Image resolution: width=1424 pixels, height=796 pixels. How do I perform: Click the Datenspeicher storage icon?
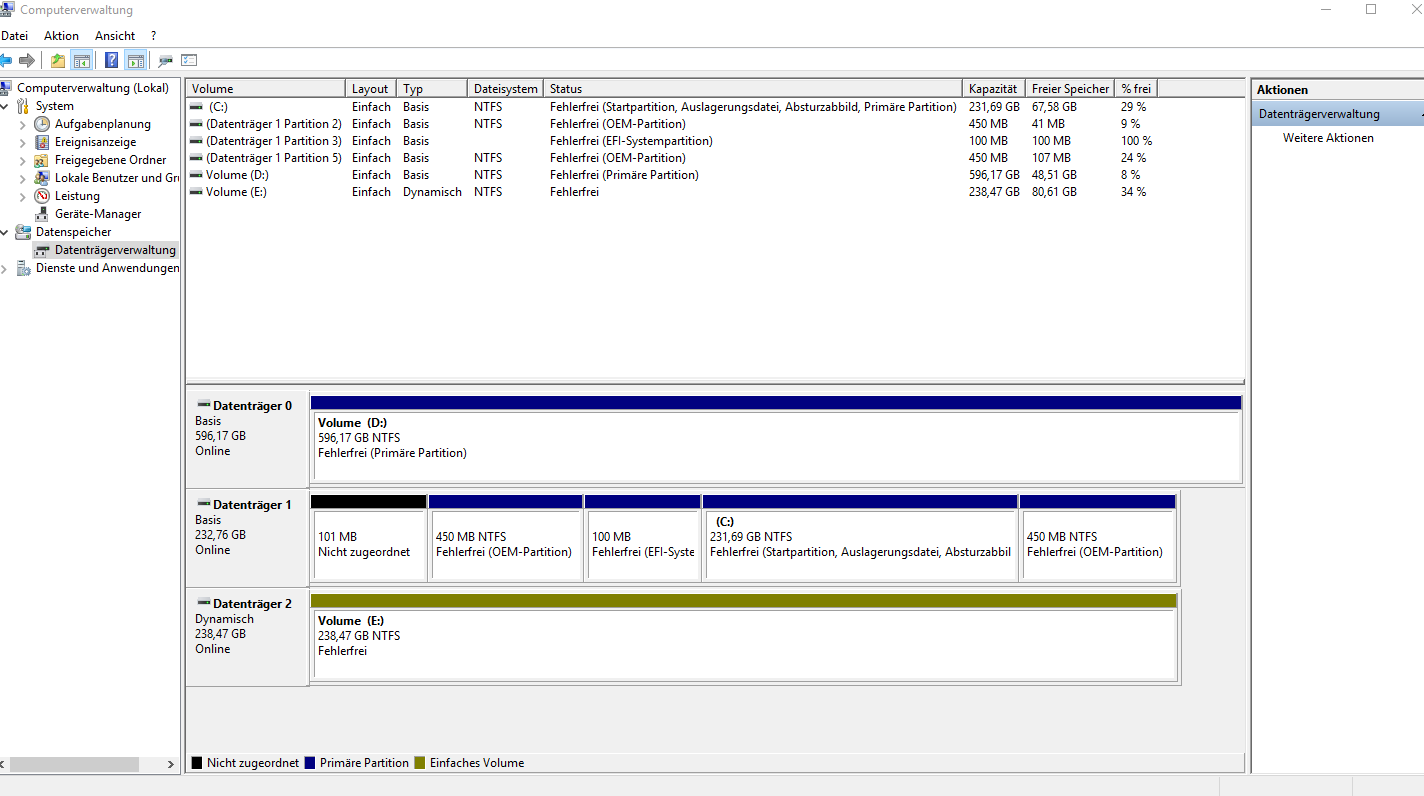(23, 232)
